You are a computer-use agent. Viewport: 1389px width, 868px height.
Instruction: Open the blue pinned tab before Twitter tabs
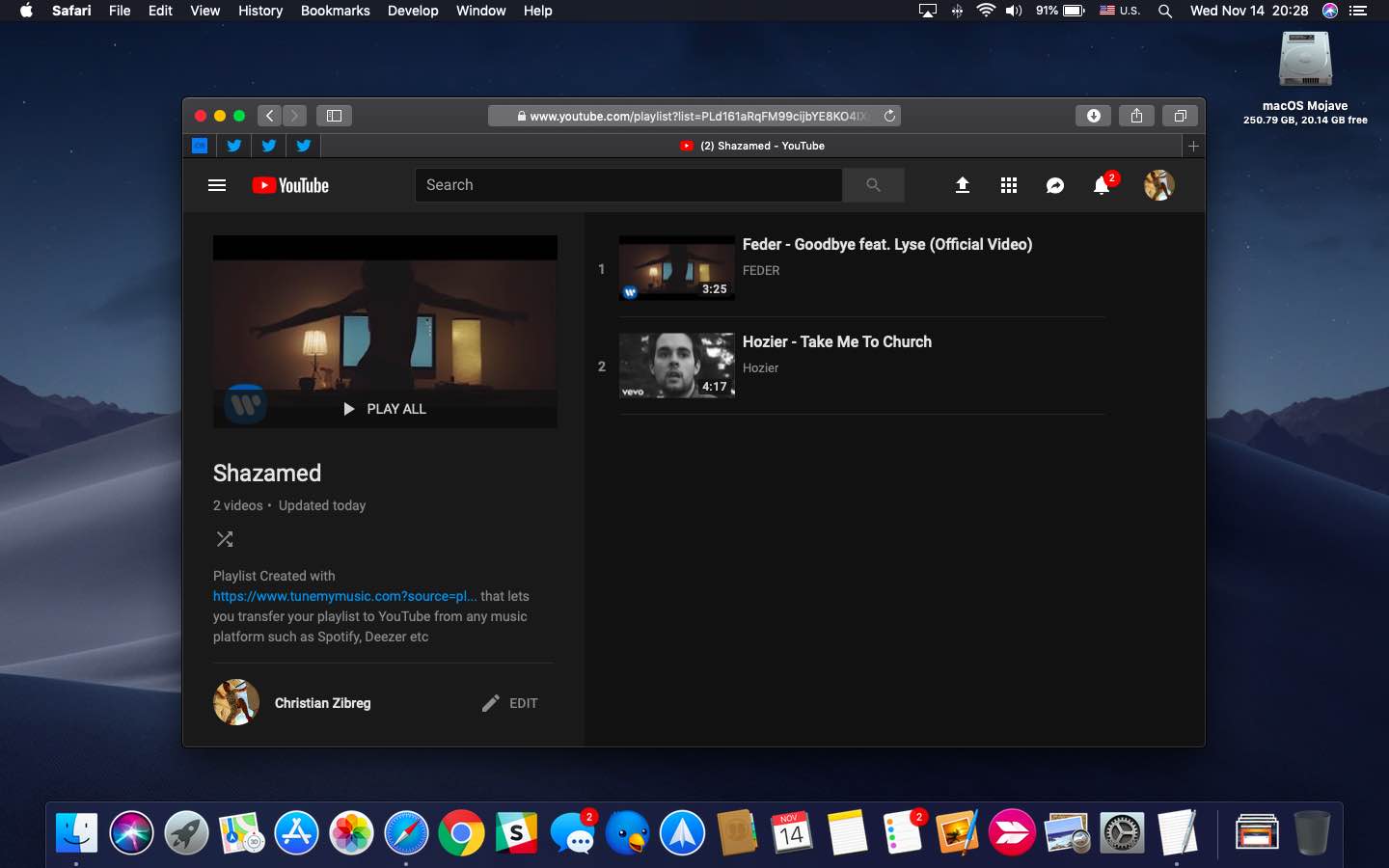coord(200,146)
